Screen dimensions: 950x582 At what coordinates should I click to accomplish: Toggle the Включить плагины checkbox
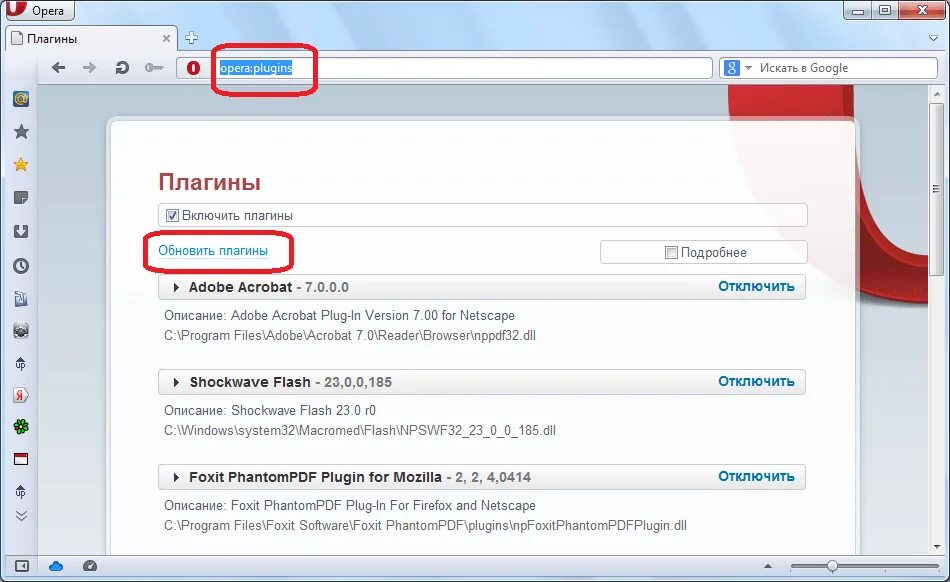173,216
